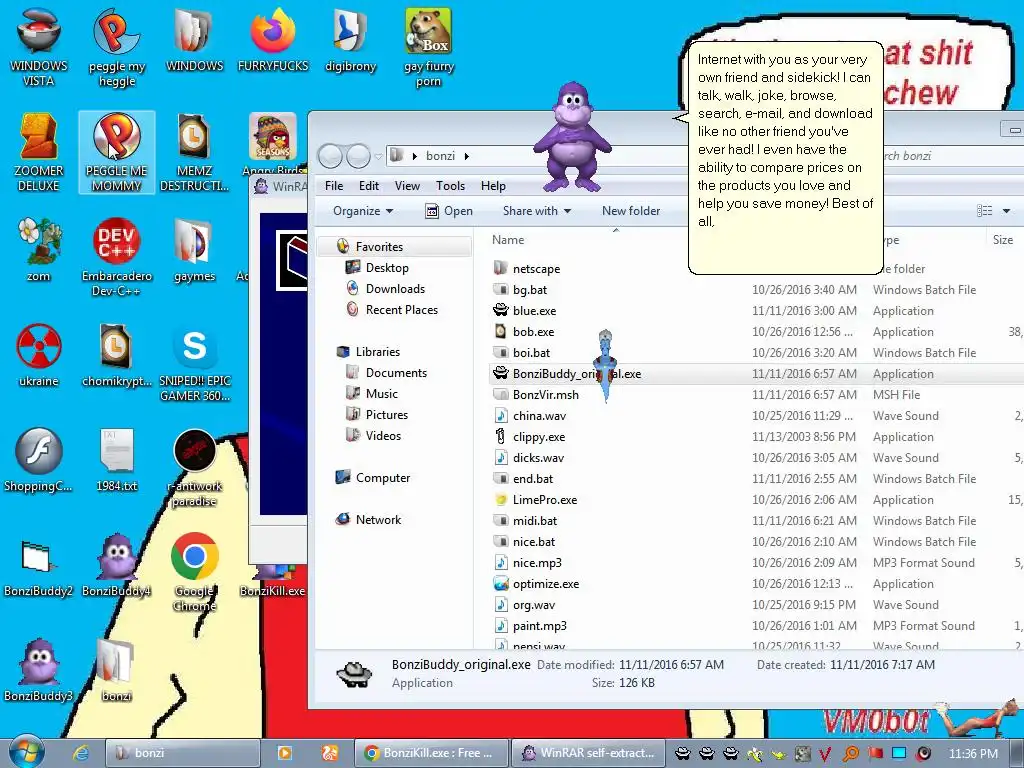Select the MEMZ DESTRUCTI... desktop icon
1024x768 pixels.
tap(194, 152)
